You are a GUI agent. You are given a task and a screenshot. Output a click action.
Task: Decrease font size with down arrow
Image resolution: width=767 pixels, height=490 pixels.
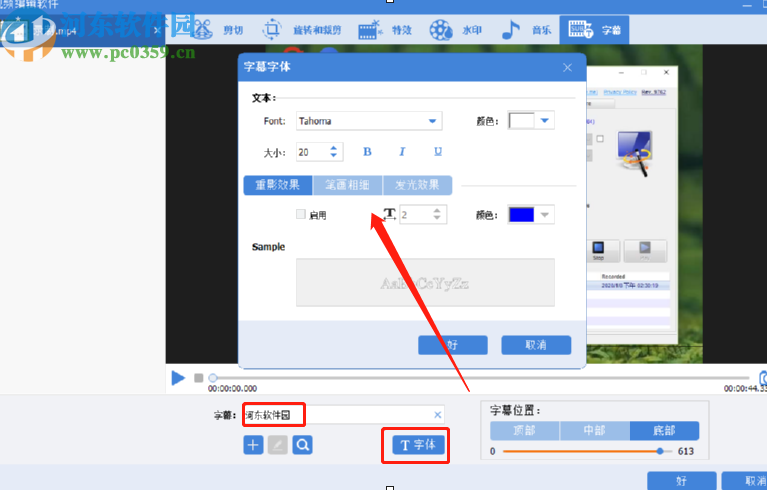point(334,156)
